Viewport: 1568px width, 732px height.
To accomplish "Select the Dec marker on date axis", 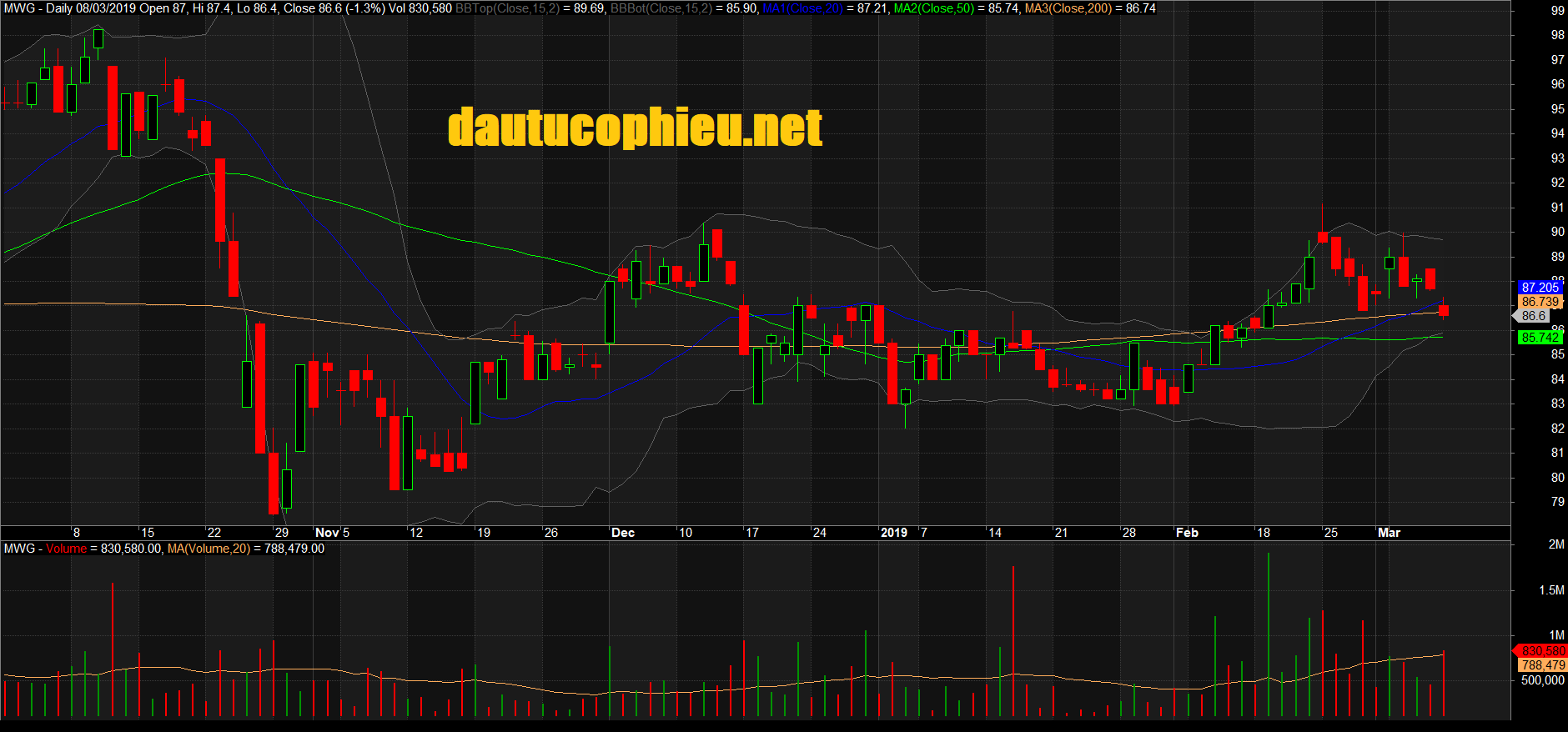I will tap(622, 533).
